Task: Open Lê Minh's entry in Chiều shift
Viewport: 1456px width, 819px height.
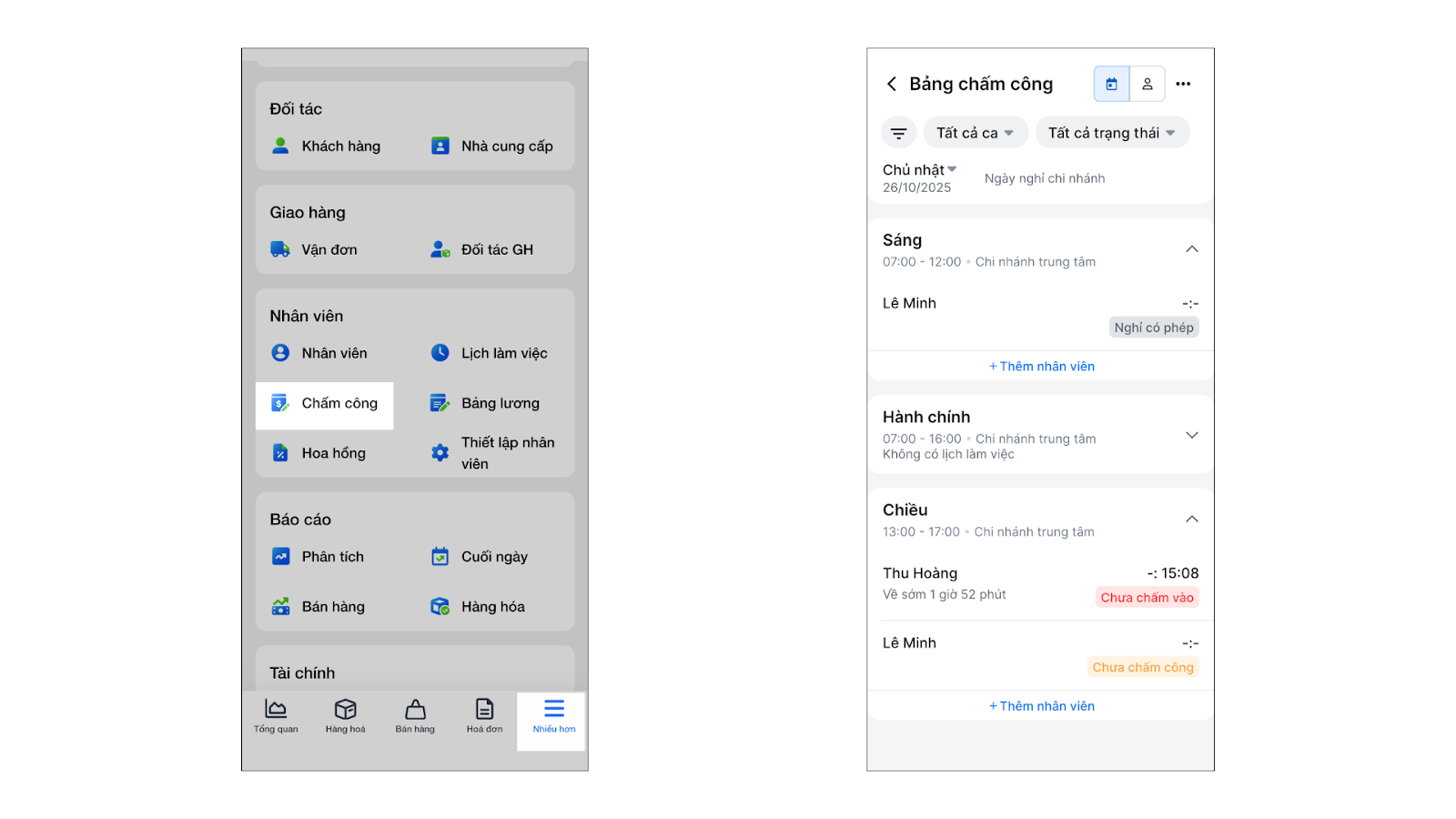Action: [x=1041, y=655]
